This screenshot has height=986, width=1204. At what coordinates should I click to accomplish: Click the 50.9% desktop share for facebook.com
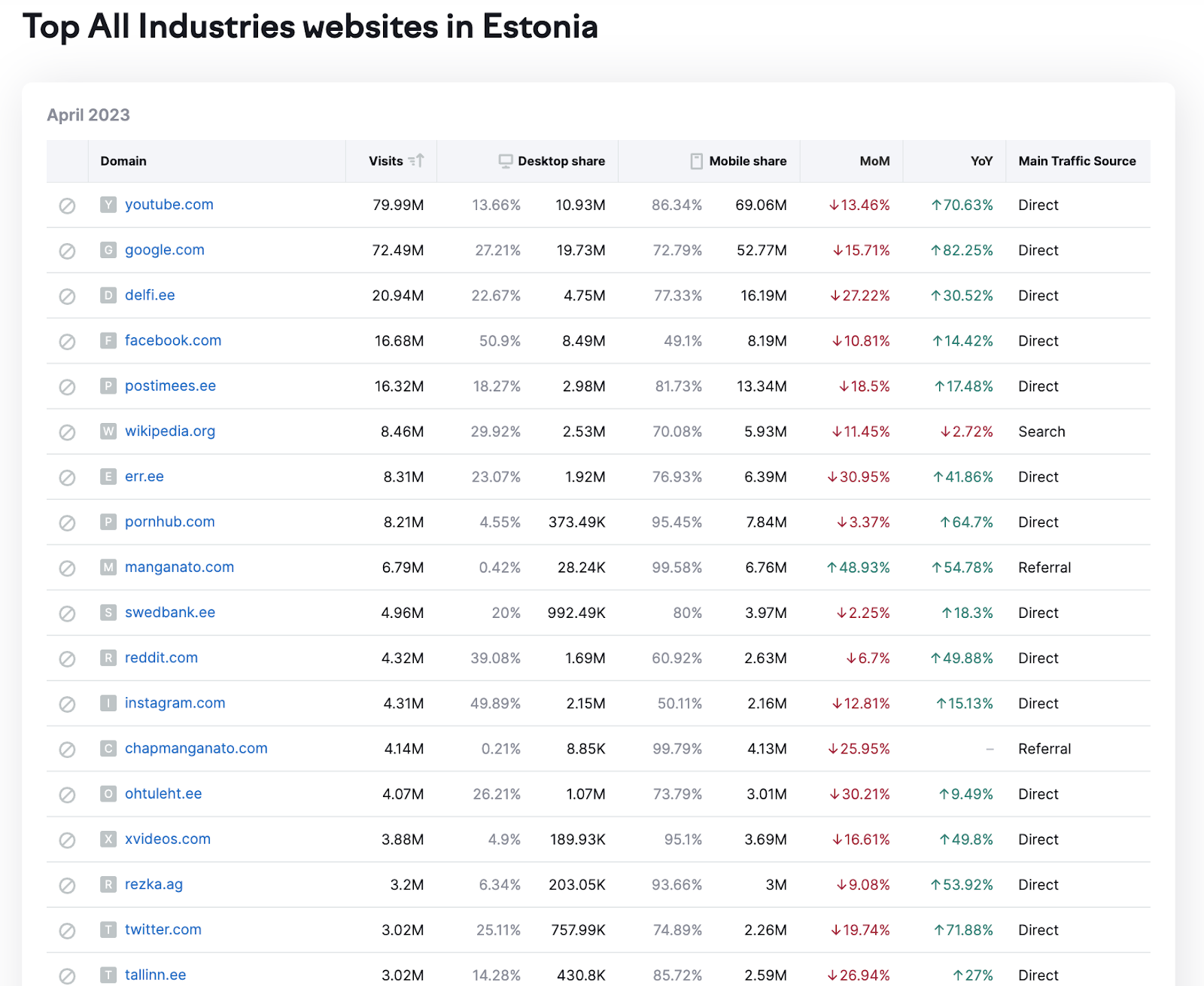coord(500,341)
